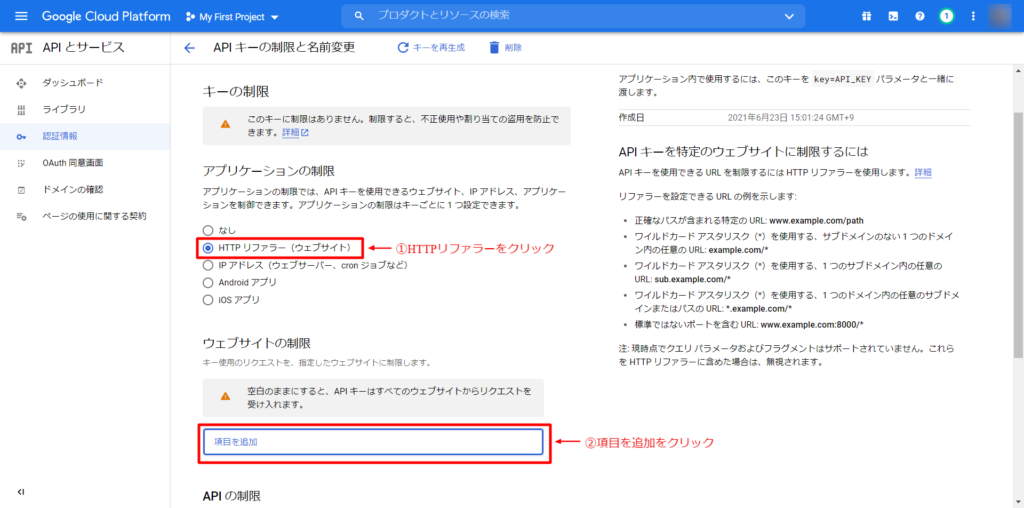The width and height of the screenshot is (1024, 508).
Task: Focus the products and resources search field
Action: pos(575,16)
